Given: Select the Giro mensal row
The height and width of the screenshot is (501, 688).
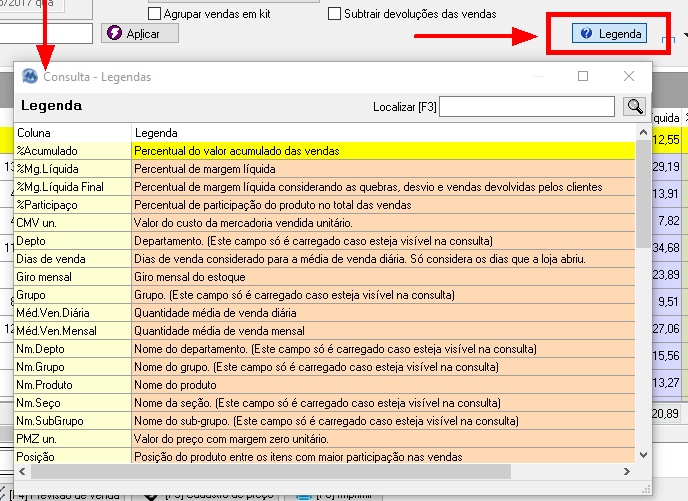Looking at the screenshot, I should click(325, 277).
